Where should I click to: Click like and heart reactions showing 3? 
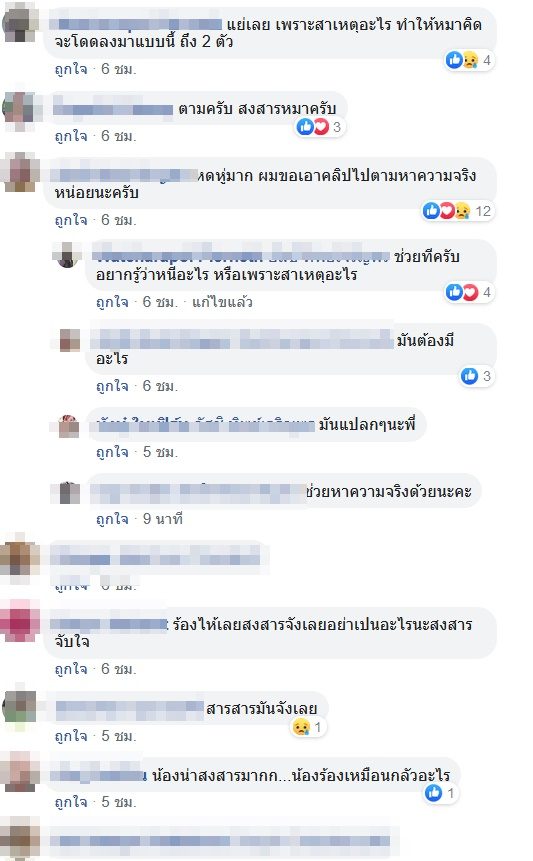tap(320, 127)
